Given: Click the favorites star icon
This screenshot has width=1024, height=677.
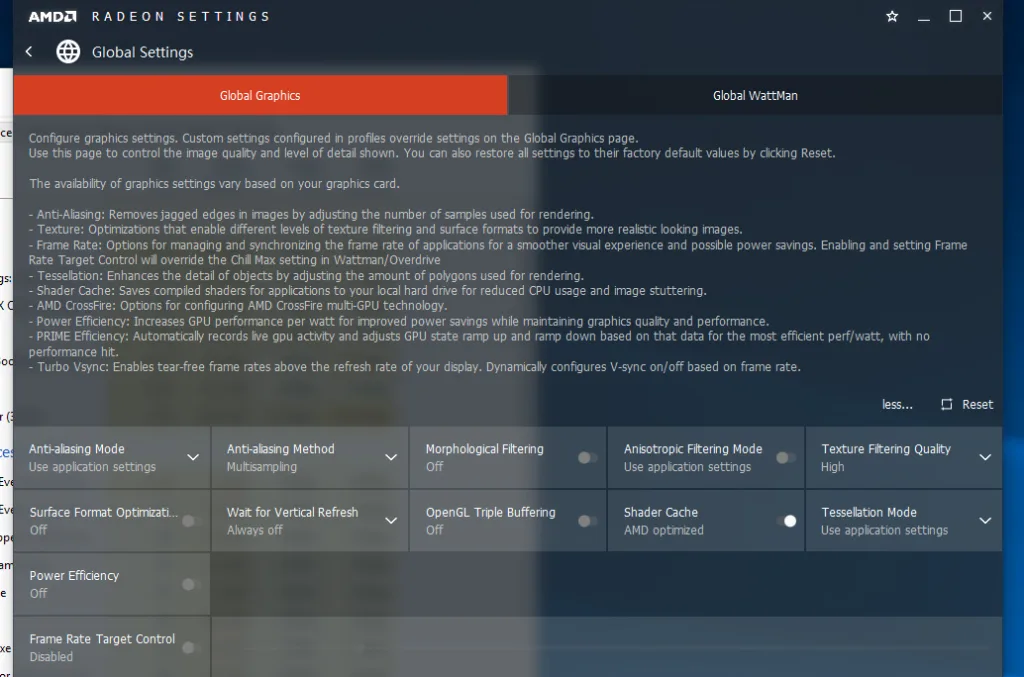Looking at the screenshot, I should [x=892, y=17].
